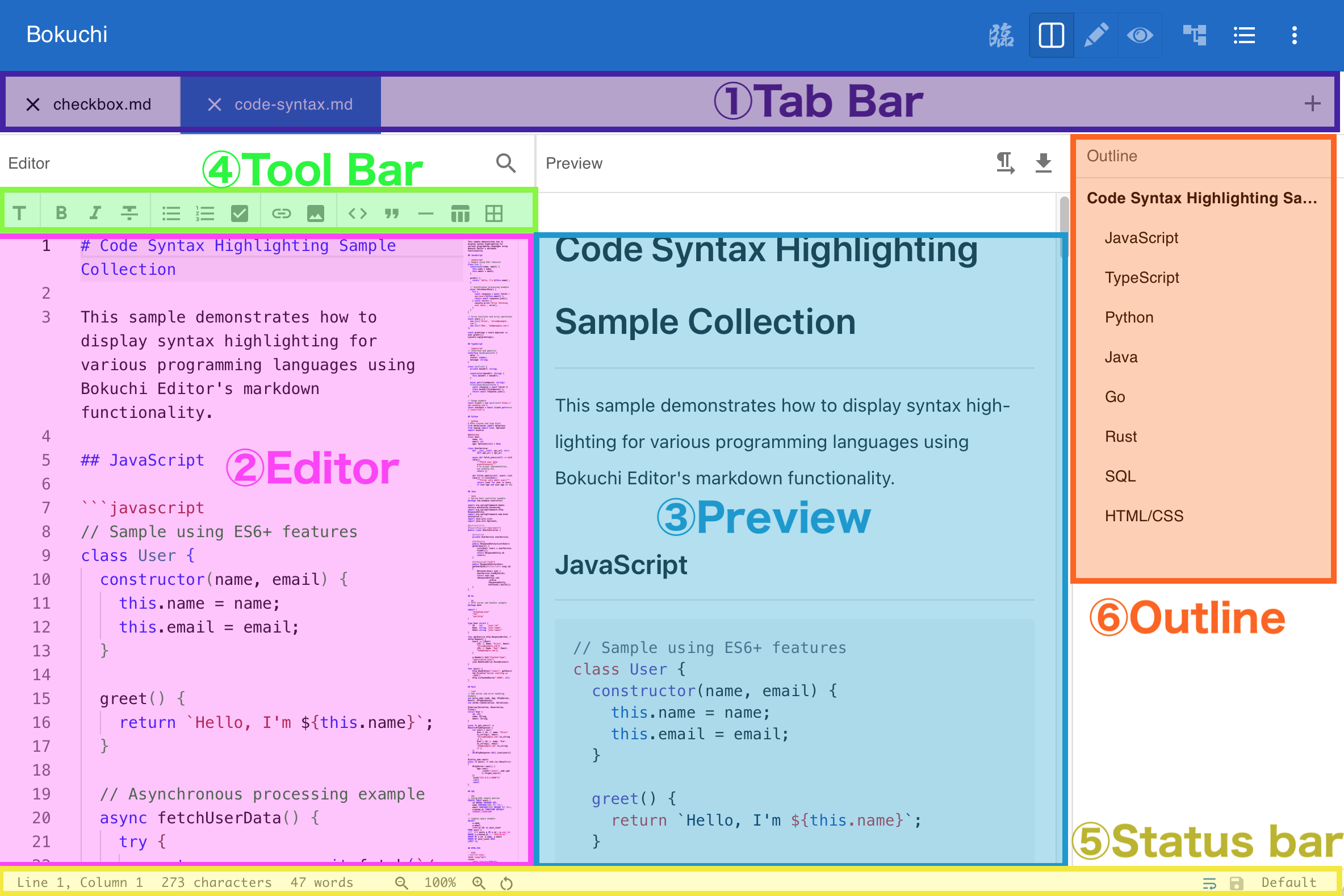Insert heading with the T text icon
The image size is (1344, 896).
coord(20,213)
